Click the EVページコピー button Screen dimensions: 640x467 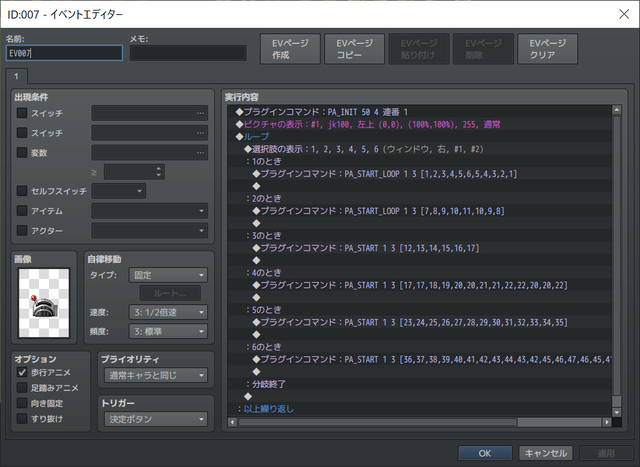(354, 49)
